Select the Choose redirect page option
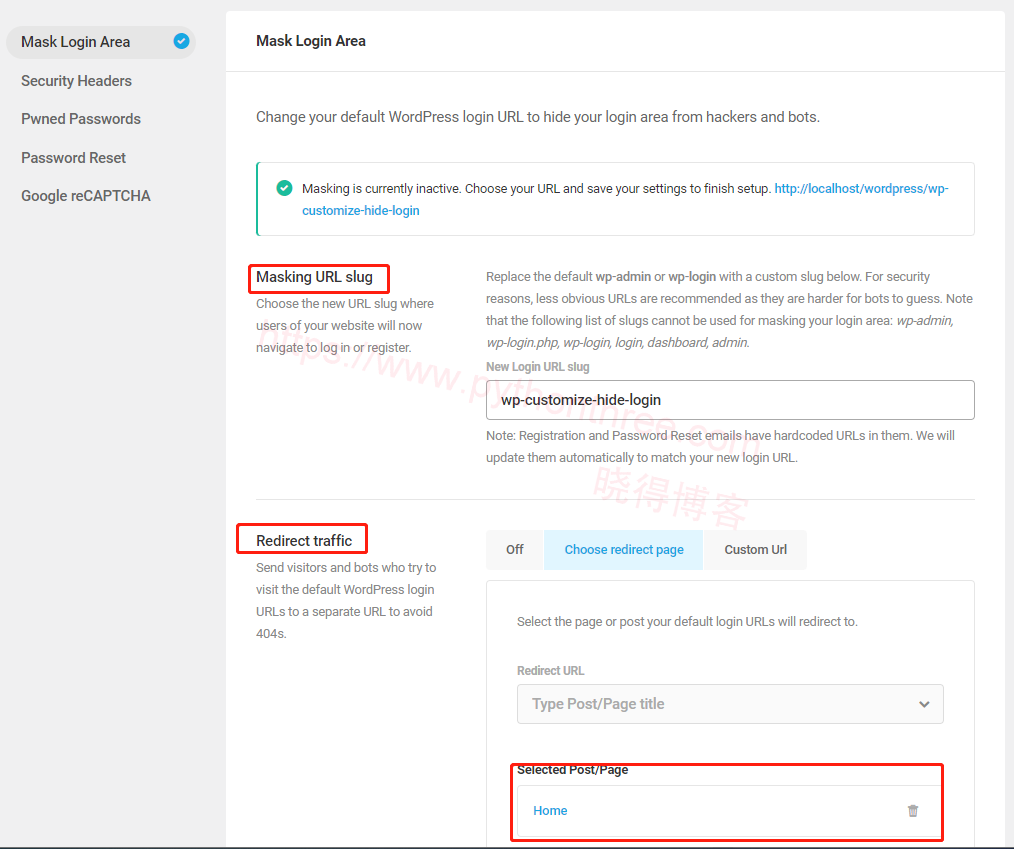The width and height of the screenshot is (1014, 849). click(x=623, y=550)
